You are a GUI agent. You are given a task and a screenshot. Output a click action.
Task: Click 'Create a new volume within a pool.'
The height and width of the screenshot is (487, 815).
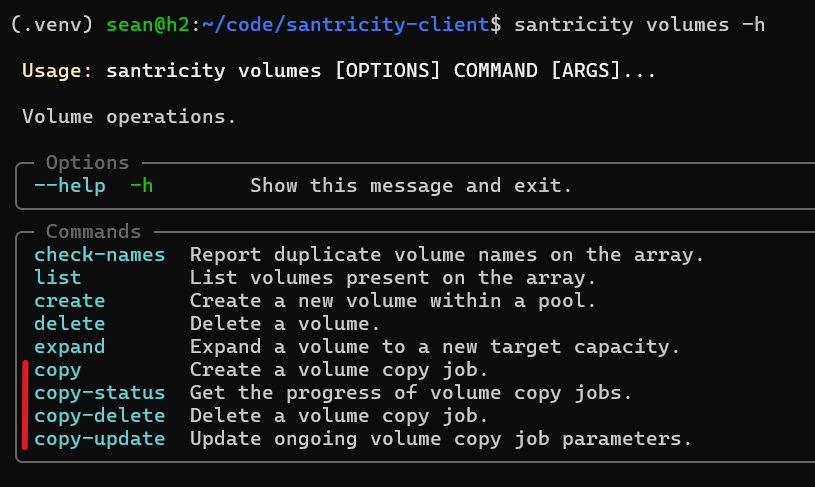(392, 300)
